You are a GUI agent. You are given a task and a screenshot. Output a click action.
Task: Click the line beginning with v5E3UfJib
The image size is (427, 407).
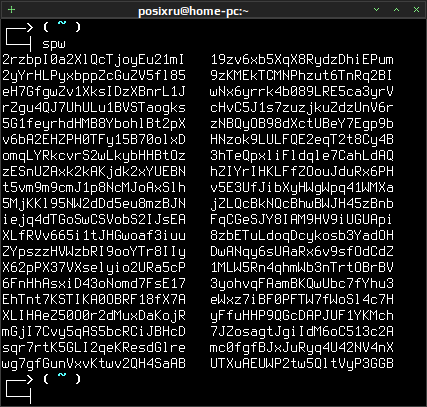pos(302,188)
